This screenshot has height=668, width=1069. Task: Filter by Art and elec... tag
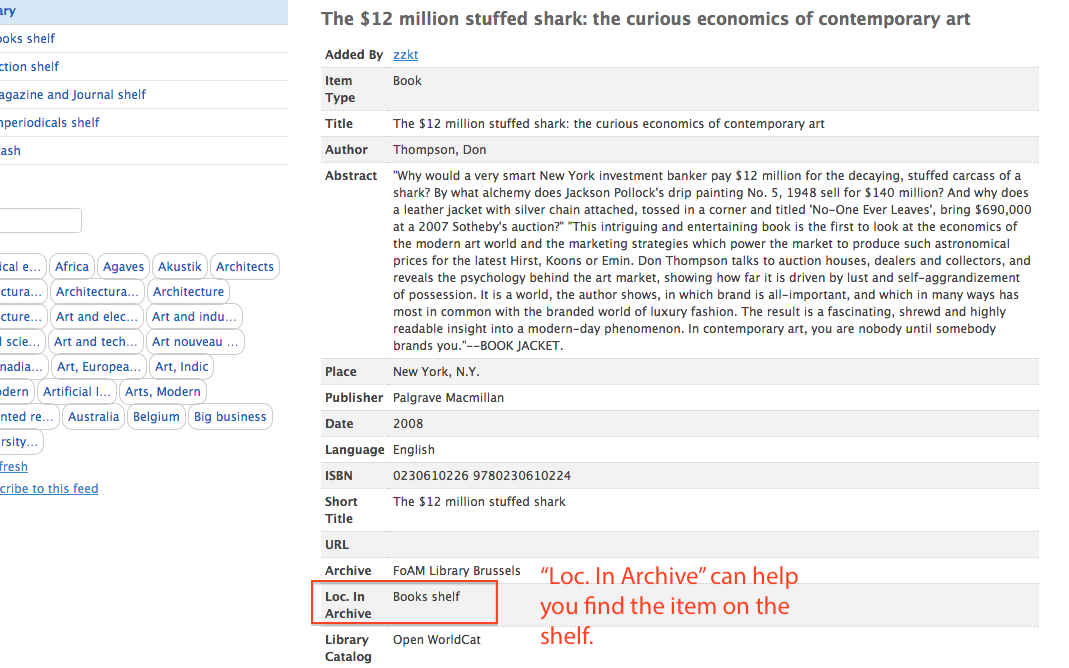[x=97, y=317]
